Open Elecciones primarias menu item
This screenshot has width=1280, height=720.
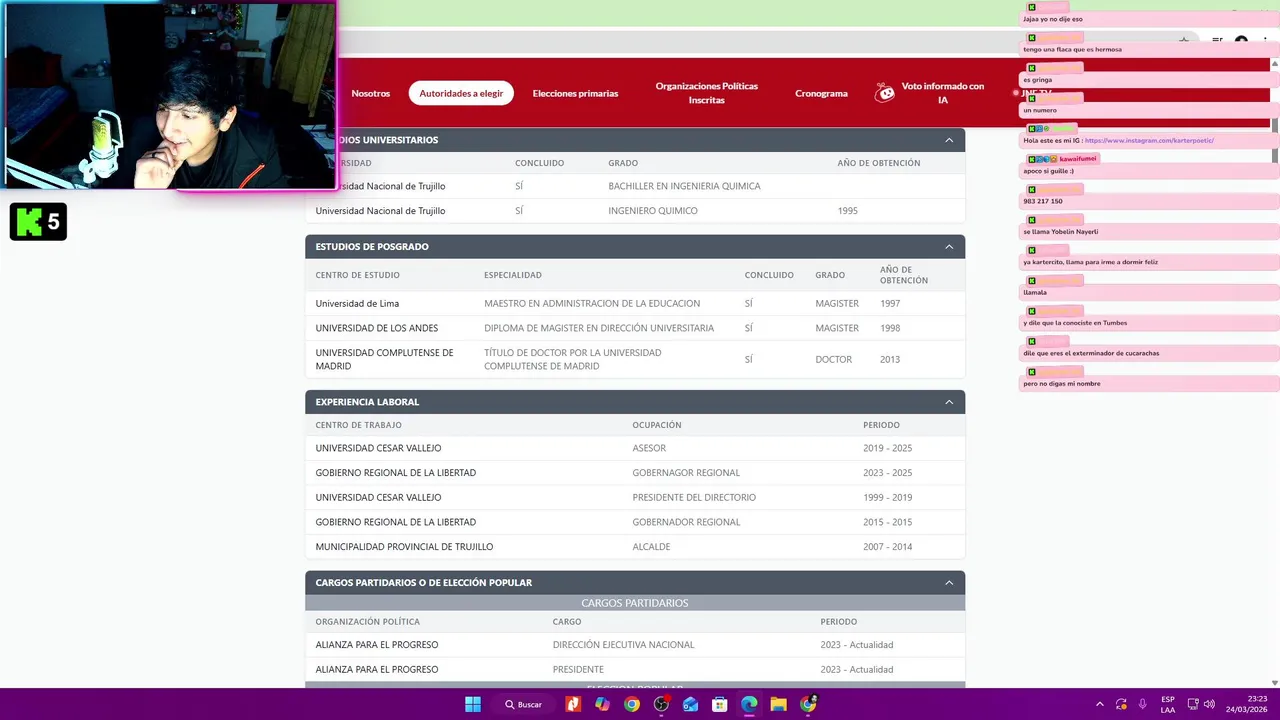575,93
